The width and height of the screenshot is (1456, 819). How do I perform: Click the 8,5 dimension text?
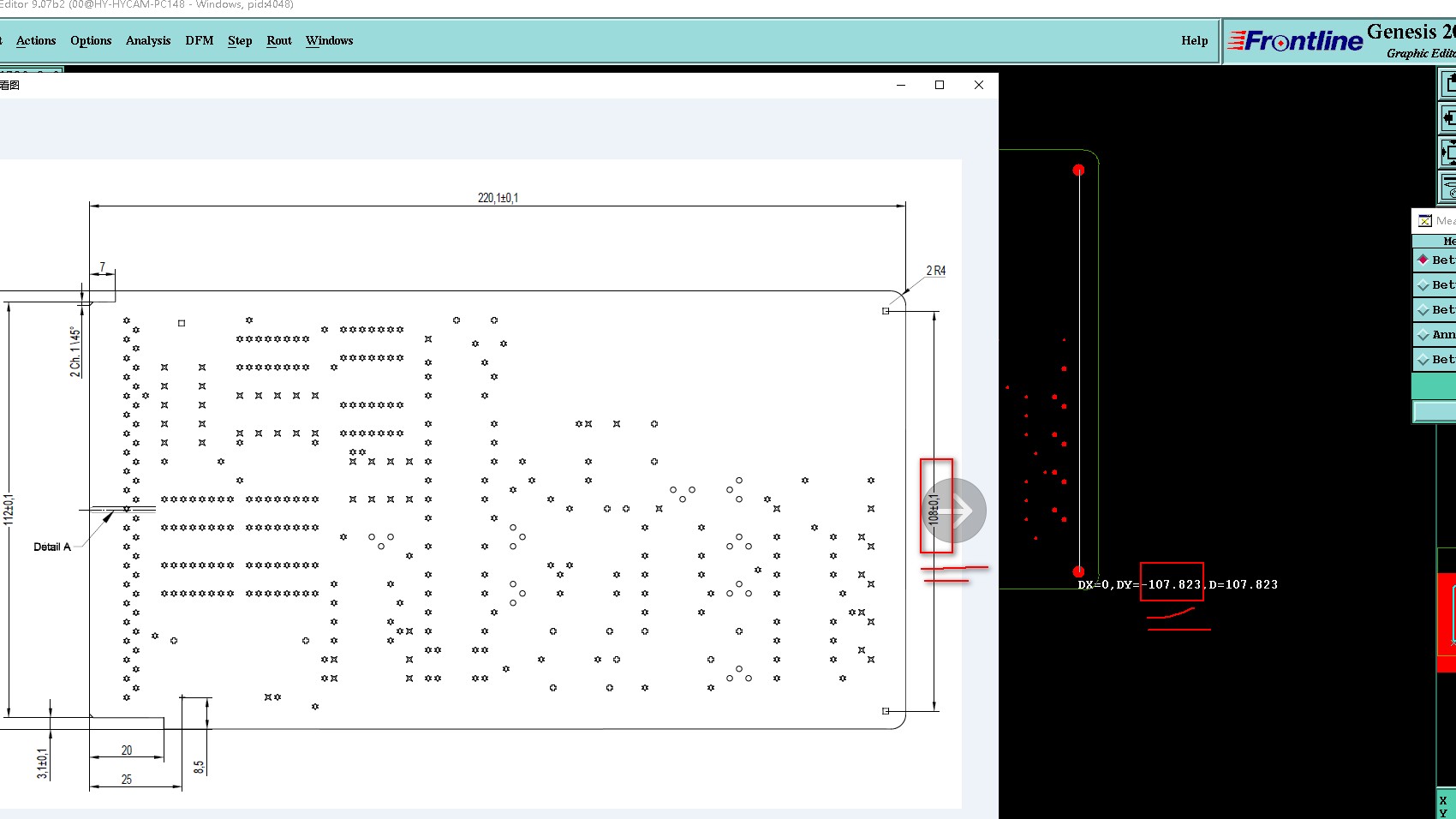[x=199, y=767]
